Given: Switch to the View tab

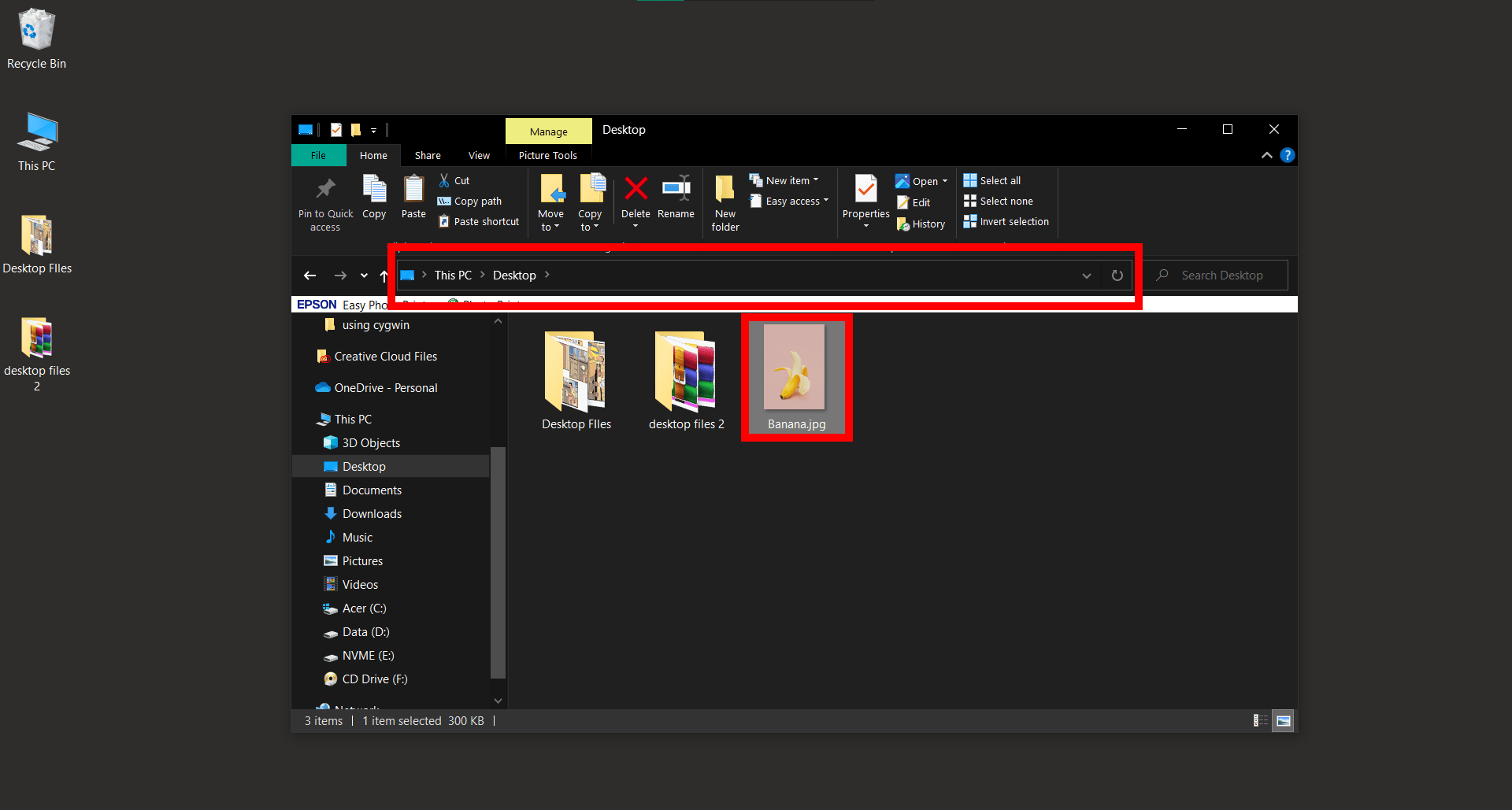Looking at the screenshot, I should click(x=478, y=155).
